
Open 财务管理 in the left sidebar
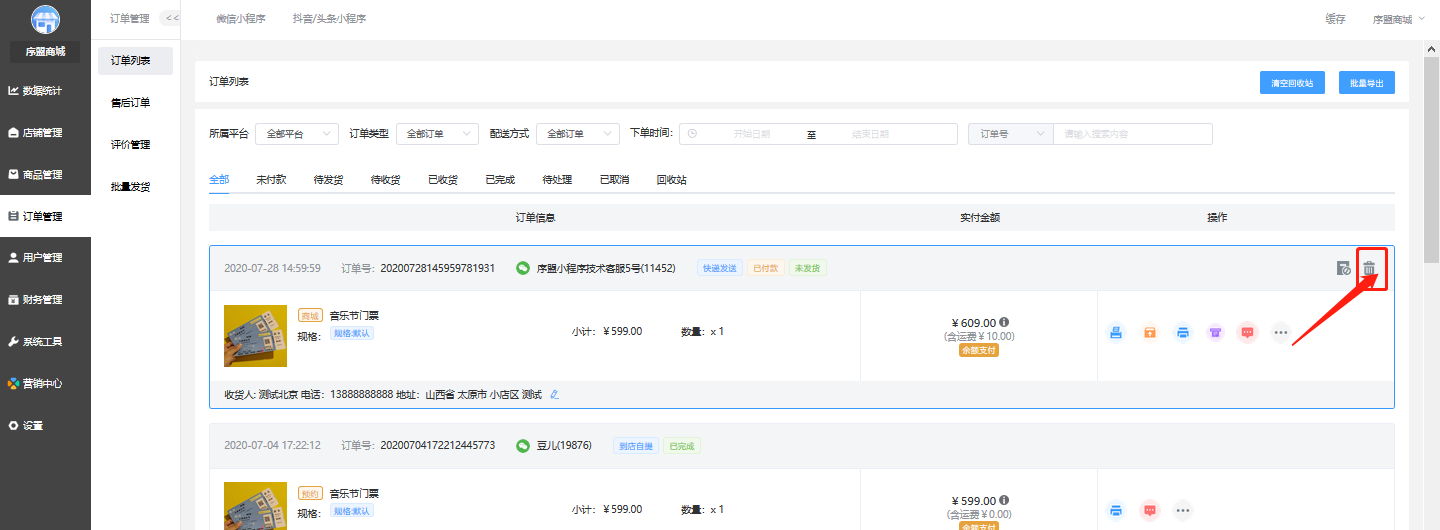(45, 300)
